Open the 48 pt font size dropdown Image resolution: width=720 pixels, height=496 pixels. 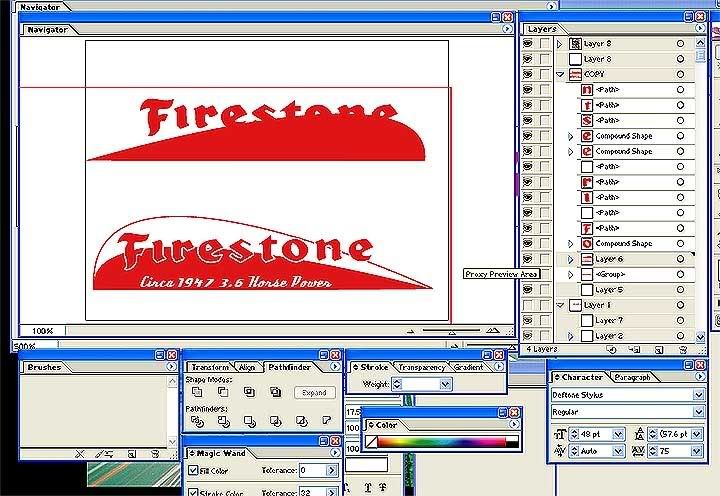618,434
